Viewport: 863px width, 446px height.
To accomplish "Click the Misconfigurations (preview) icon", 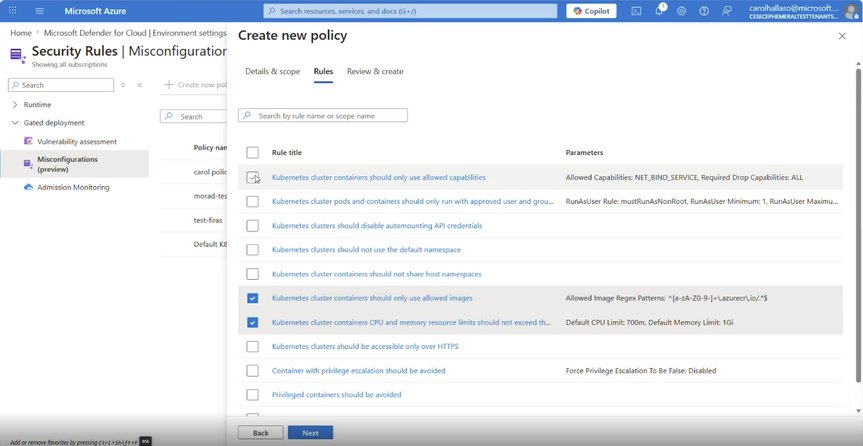I will click(29, 164).
